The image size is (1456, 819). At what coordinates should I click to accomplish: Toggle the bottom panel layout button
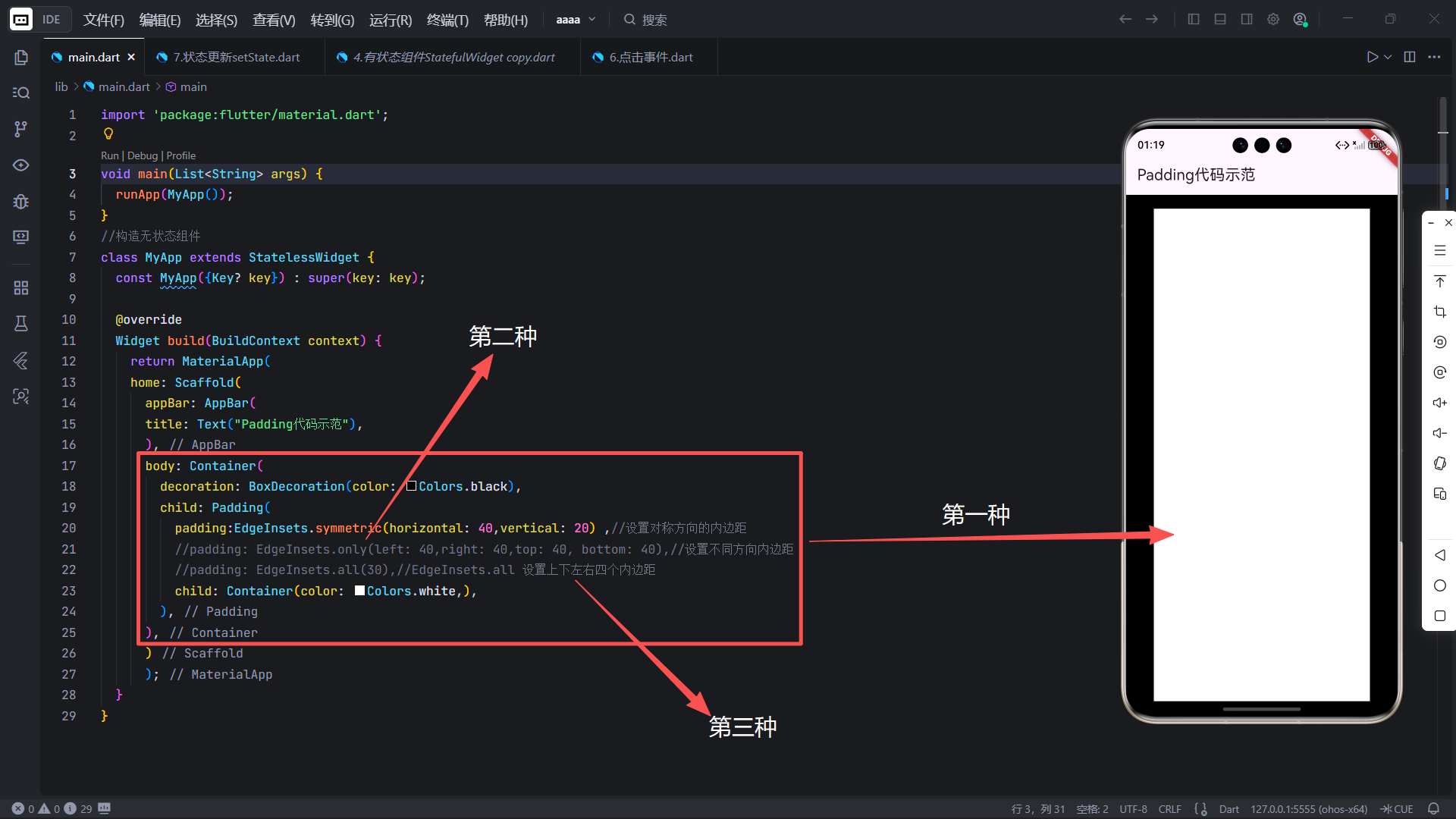pos(1220,20)
